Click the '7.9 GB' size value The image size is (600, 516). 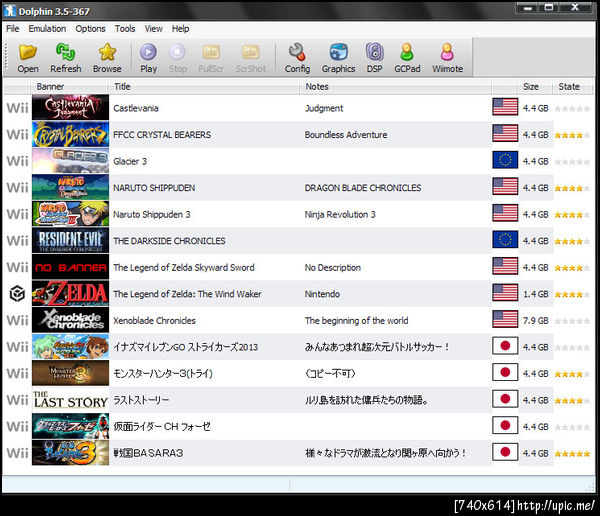point(535,320)
